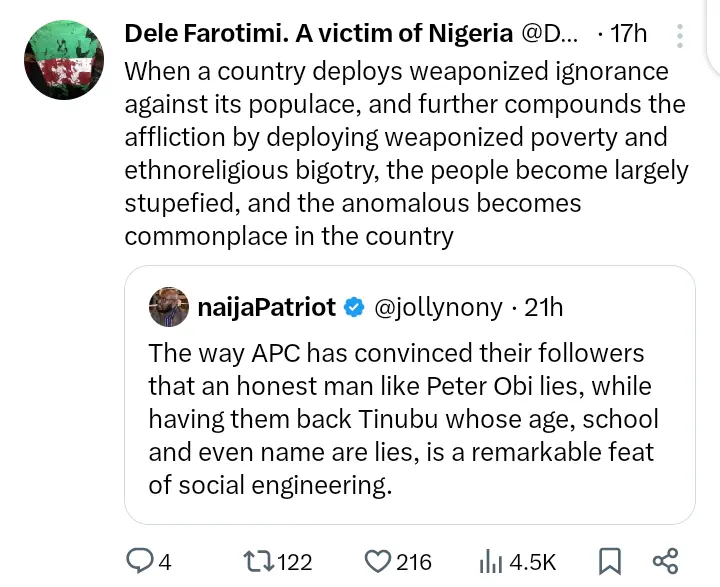Open the view analytics bar chart icon
Screen dimensions: 720x587
coord(490,561)
